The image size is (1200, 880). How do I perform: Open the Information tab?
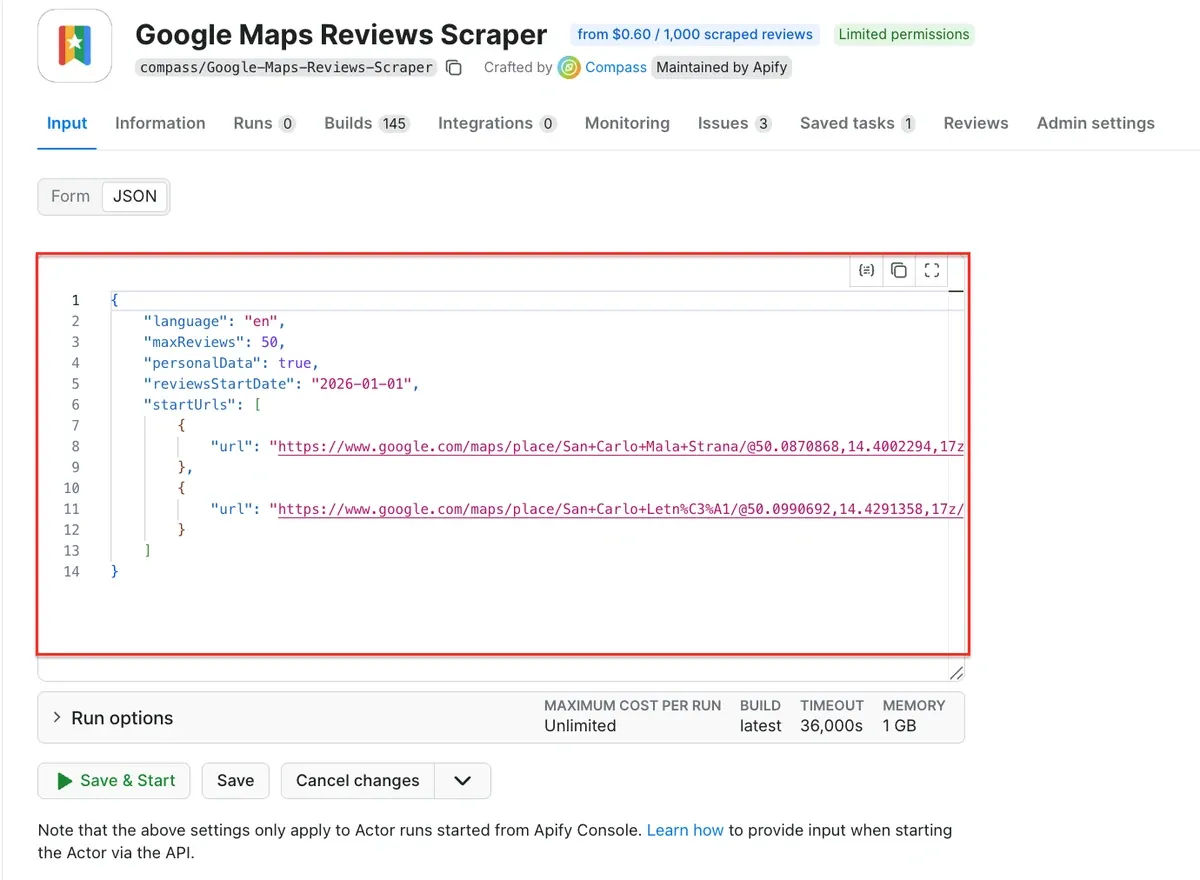160,123
